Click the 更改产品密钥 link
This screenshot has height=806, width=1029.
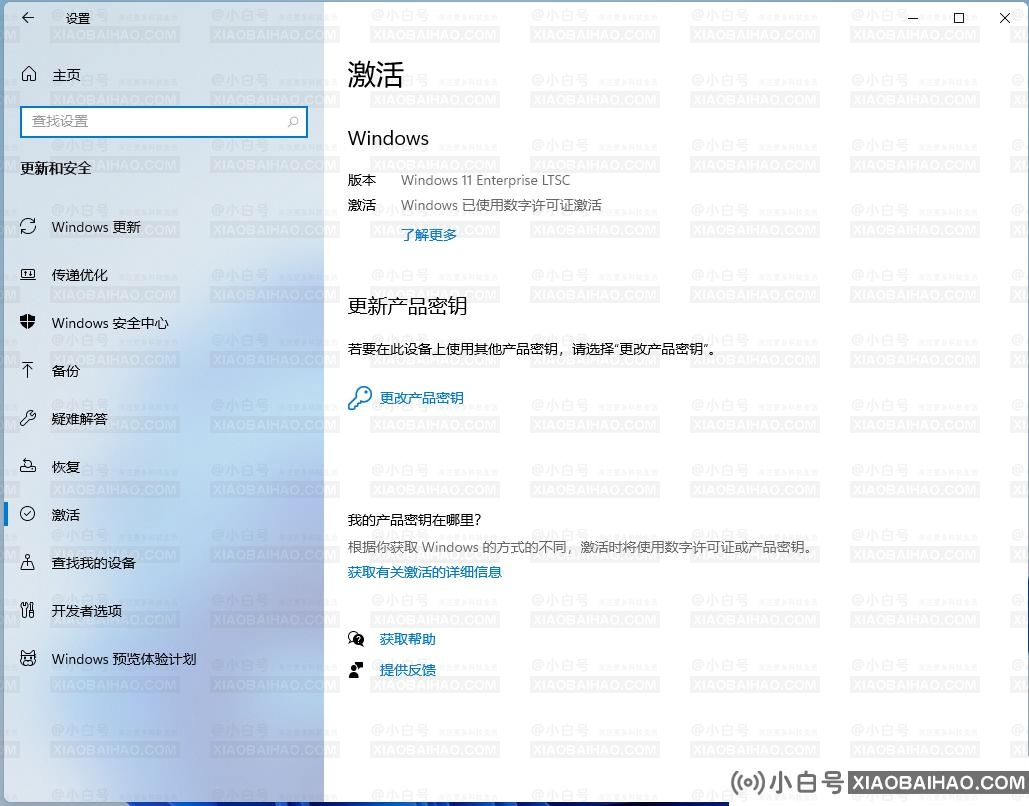pos(422,398)
